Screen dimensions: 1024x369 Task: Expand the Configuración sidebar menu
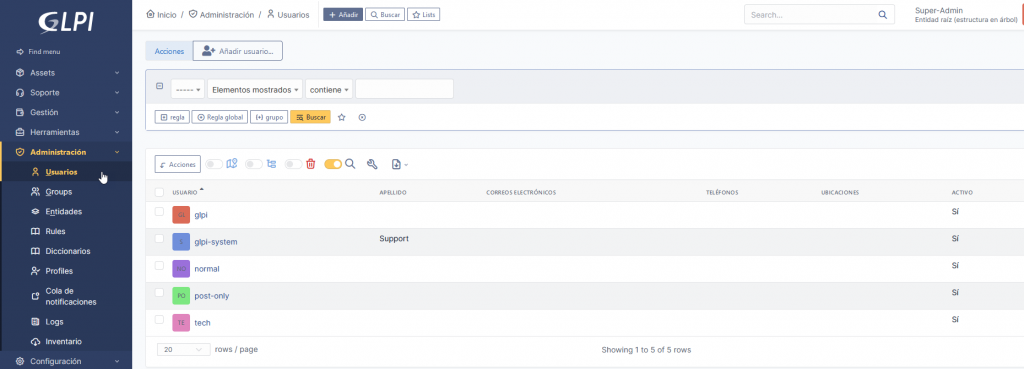click(x=66, y=361)
